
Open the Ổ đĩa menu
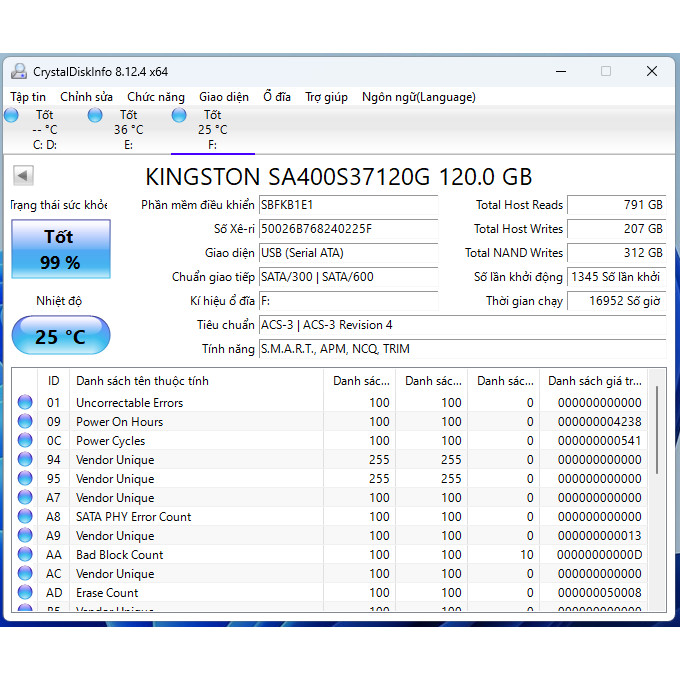pyautogui.click(x=277, y=97)
